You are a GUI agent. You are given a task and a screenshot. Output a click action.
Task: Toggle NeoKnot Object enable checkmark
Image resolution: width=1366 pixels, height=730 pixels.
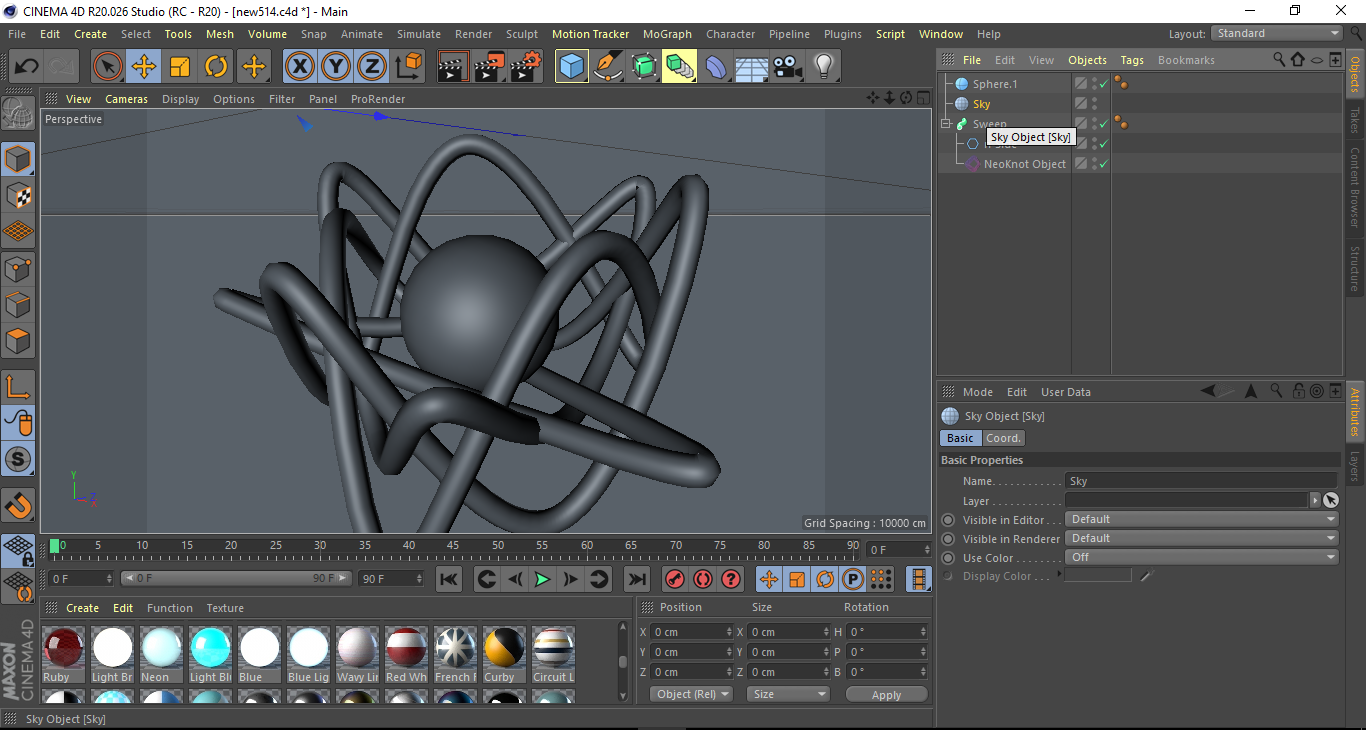coord(1103,164)
